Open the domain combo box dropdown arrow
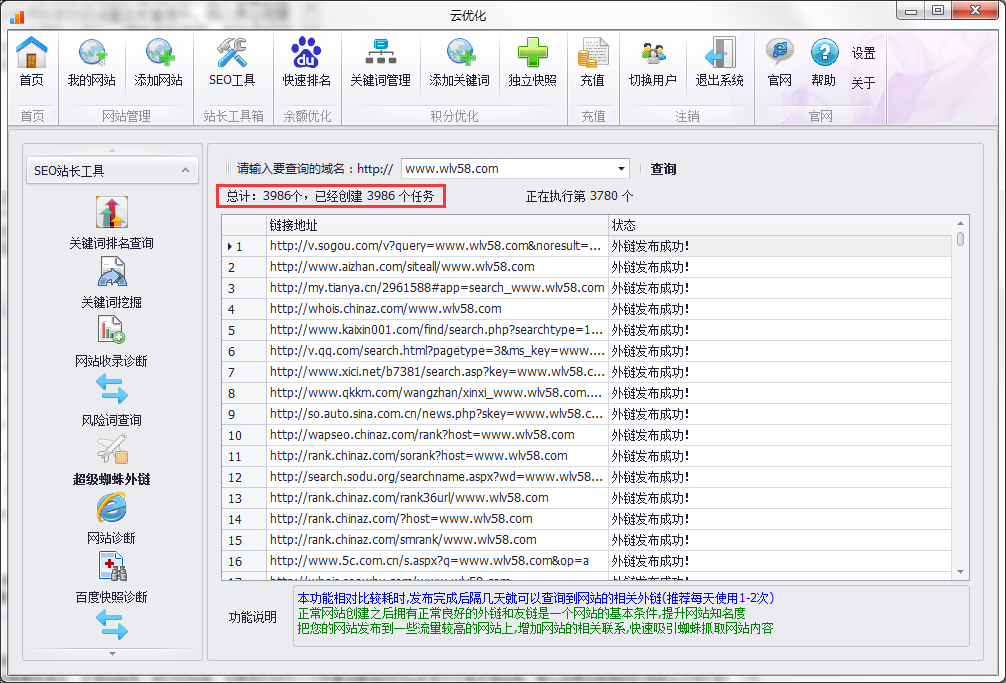 pyautogui.click(x=622, y=169)
